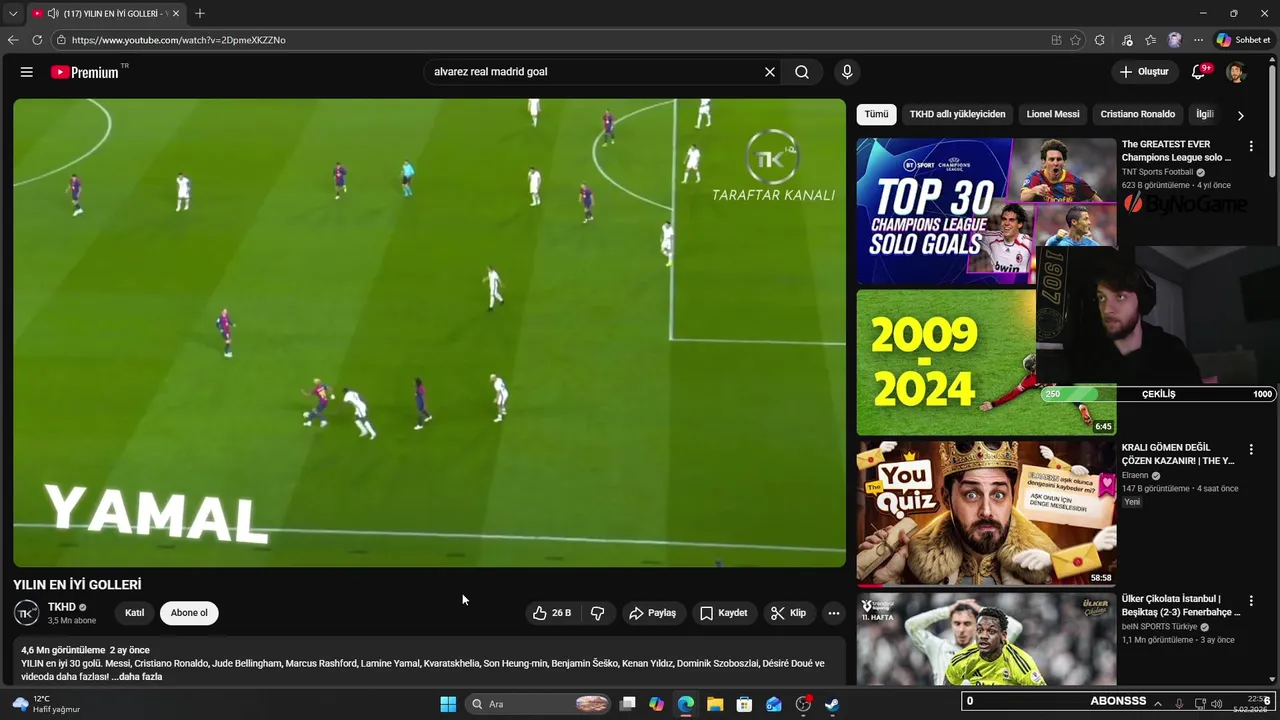Open the Beşiktaş Fenerbahçe match thumbnail
The width and height of the screenshot is (1280, 720).
(x=986, y=639)
